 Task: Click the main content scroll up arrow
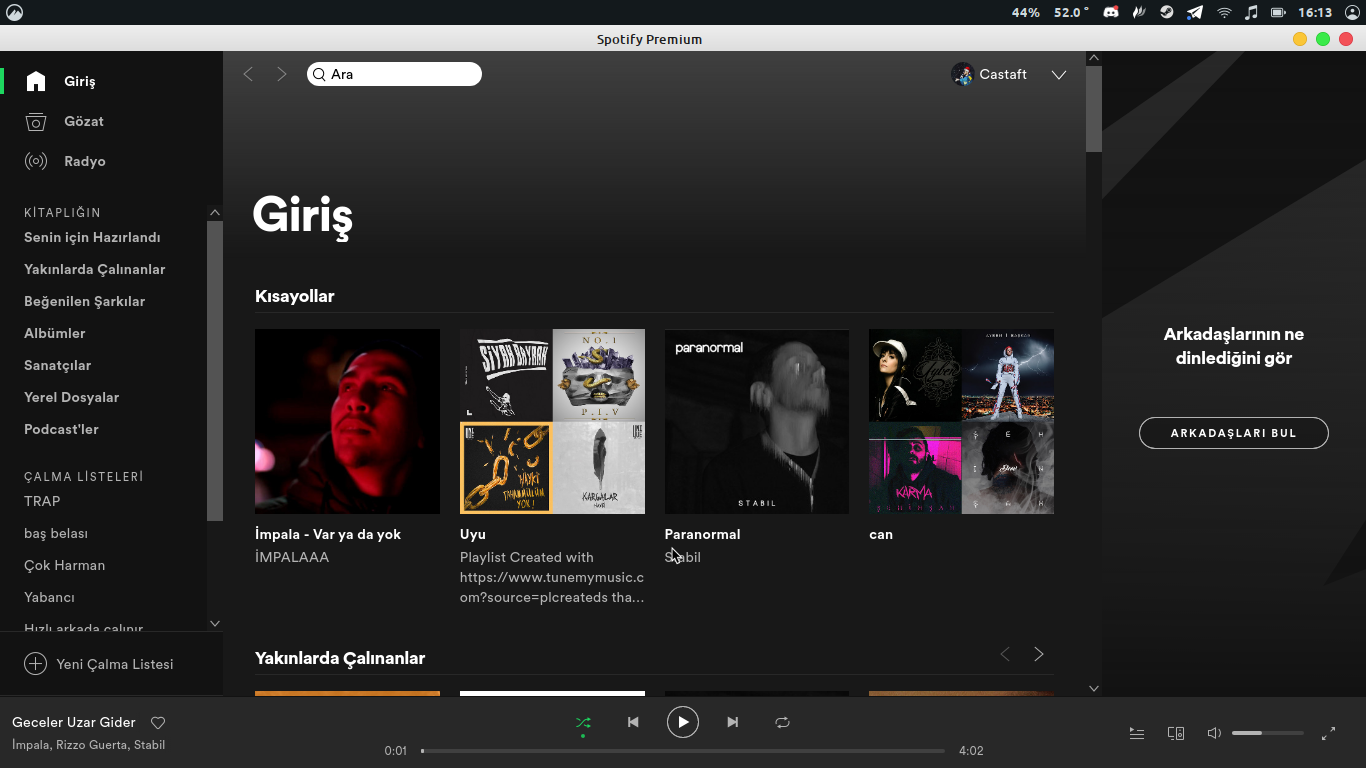tap(1093, 58)
